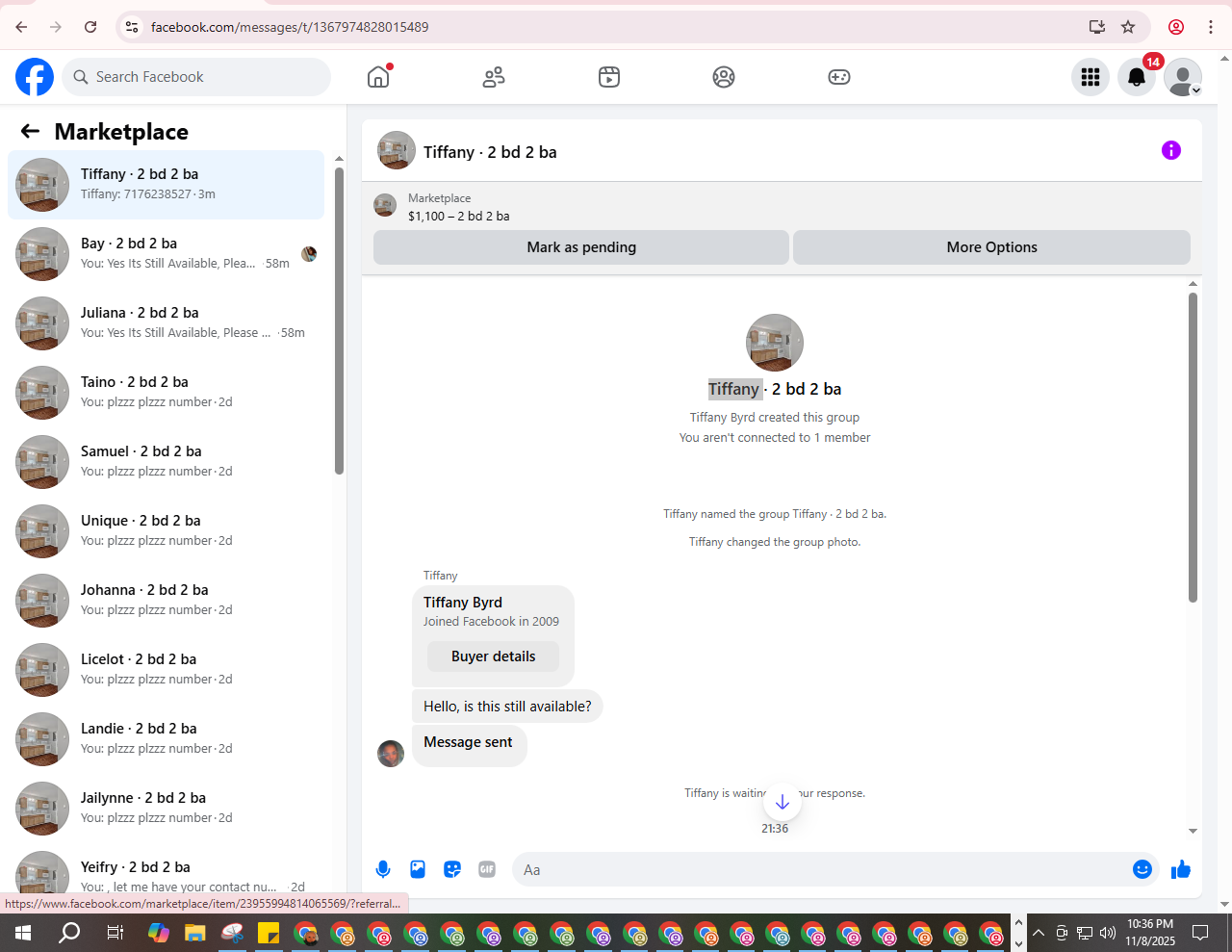Open the Friends icon in top navigation

[494, 77]
